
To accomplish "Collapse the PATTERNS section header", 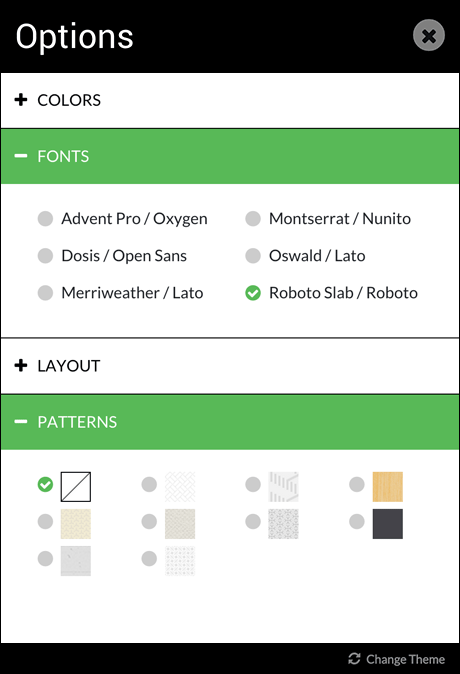I will 230,422.
